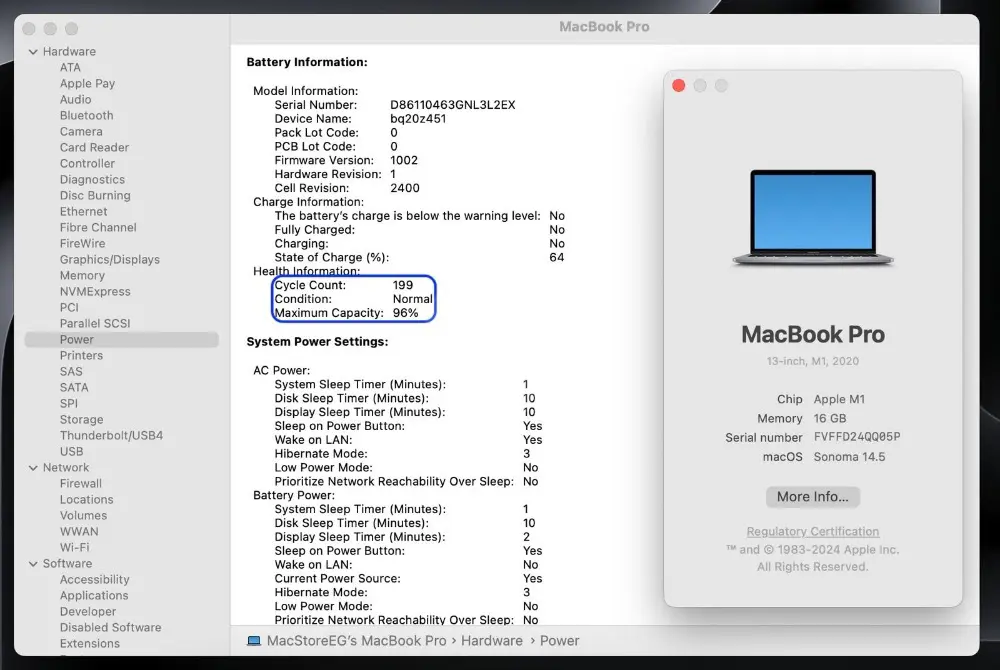Select PCI in the sidebar
Screen dimensions: 1000x670
click(69, 307)
